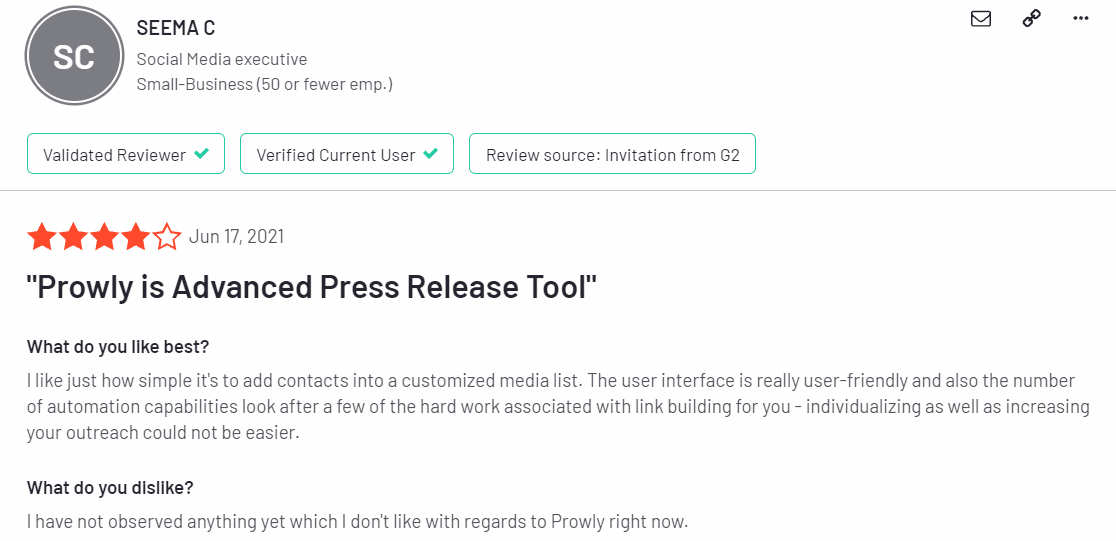1116x541 pixels.
Task: Click the SC avatar circle
Action: pyautogui.click(x=74, y=57)
